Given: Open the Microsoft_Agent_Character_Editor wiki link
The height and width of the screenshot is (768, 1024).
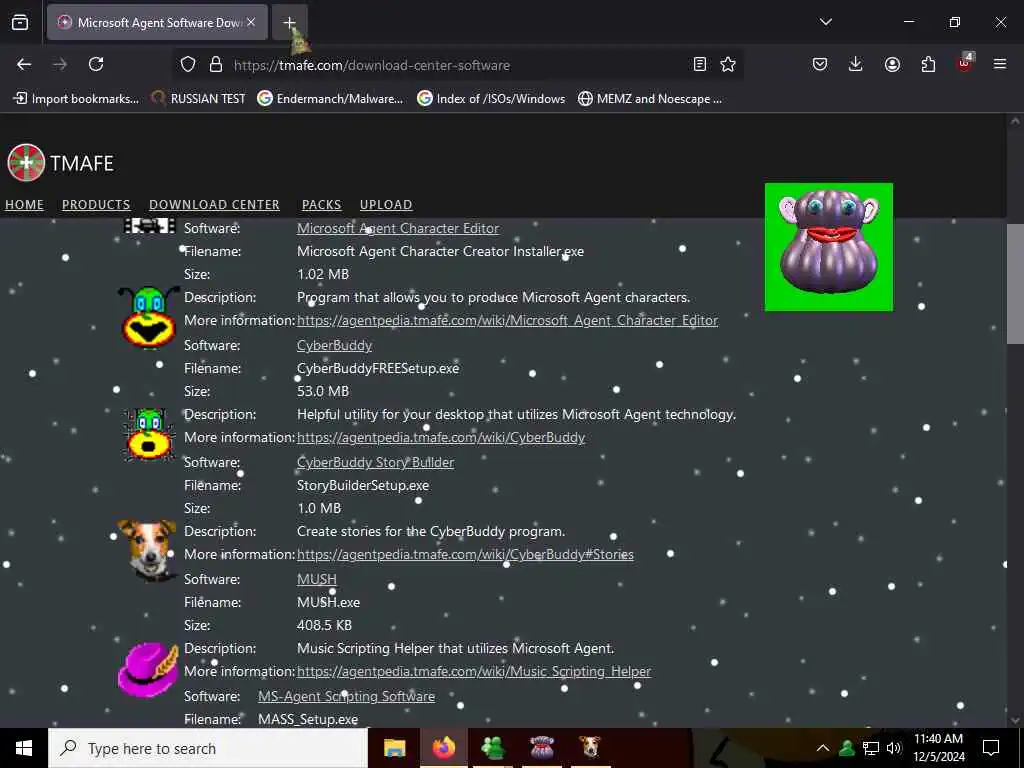Looking at the screenshot, I should click(507, 321).
